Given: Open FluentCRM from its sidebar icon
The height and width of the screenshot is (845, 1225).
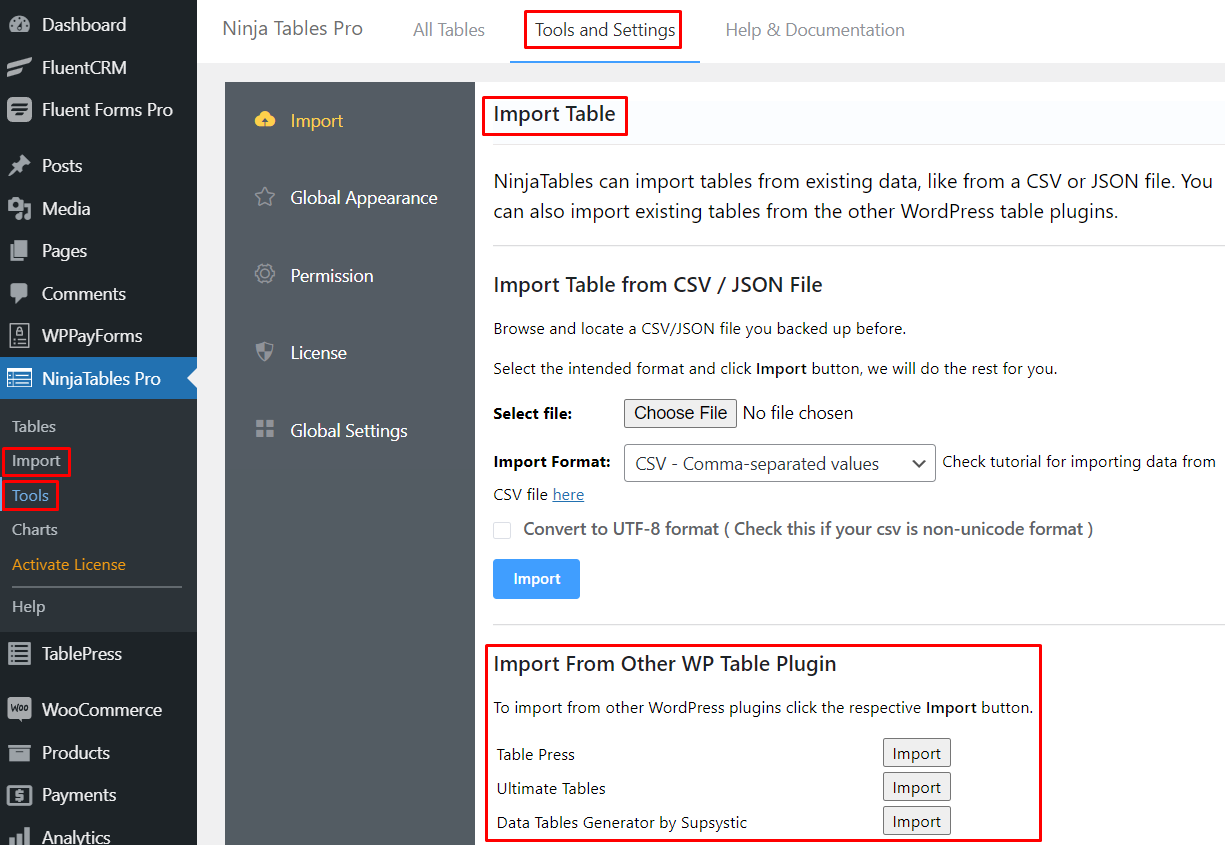Looking at the screenshot, I should (x=19, y=68).
